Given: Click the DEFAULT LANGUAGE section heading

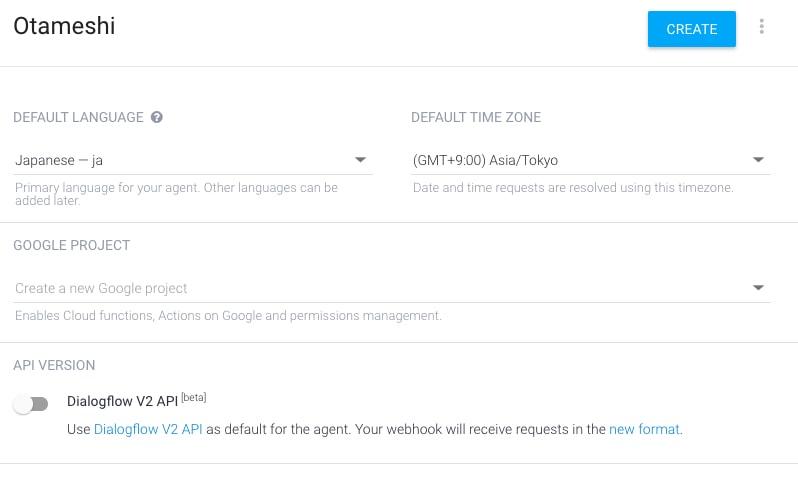Looking at the screenshot, I should (78, 117).
